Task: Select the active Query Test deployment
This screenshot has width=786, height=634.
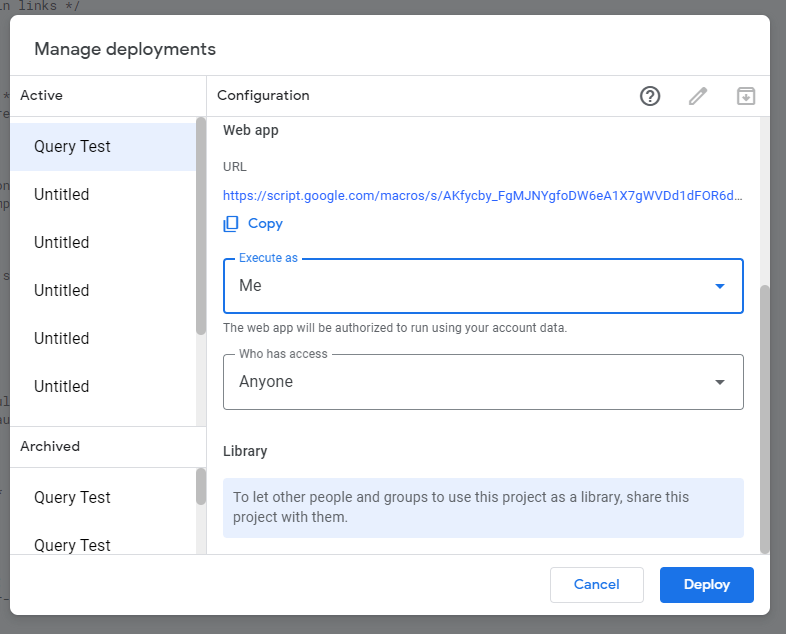Action: [103, 146]
